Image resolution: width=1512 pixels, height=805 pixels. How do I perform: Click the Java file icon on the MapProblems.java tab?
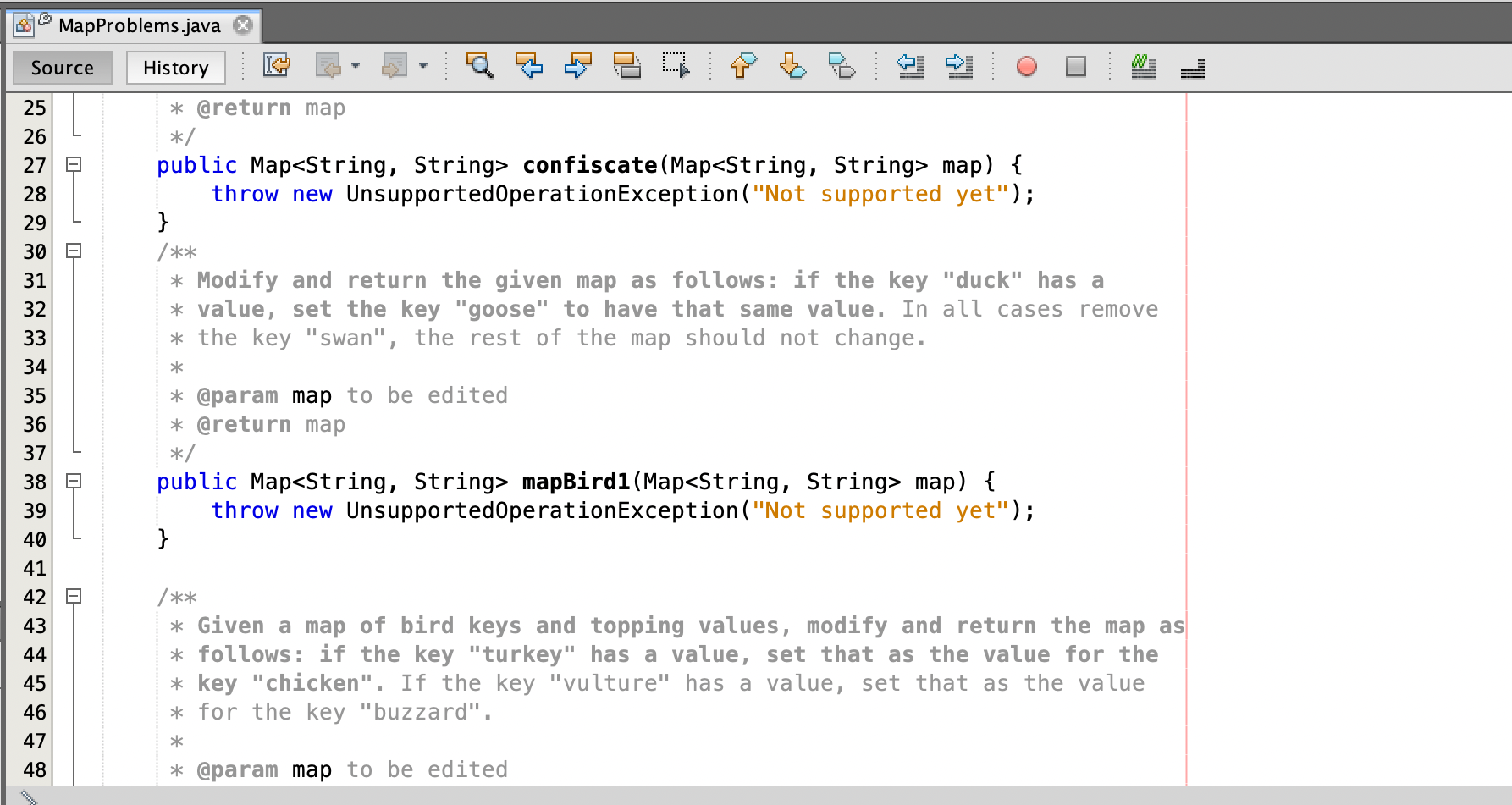[25, 25]
